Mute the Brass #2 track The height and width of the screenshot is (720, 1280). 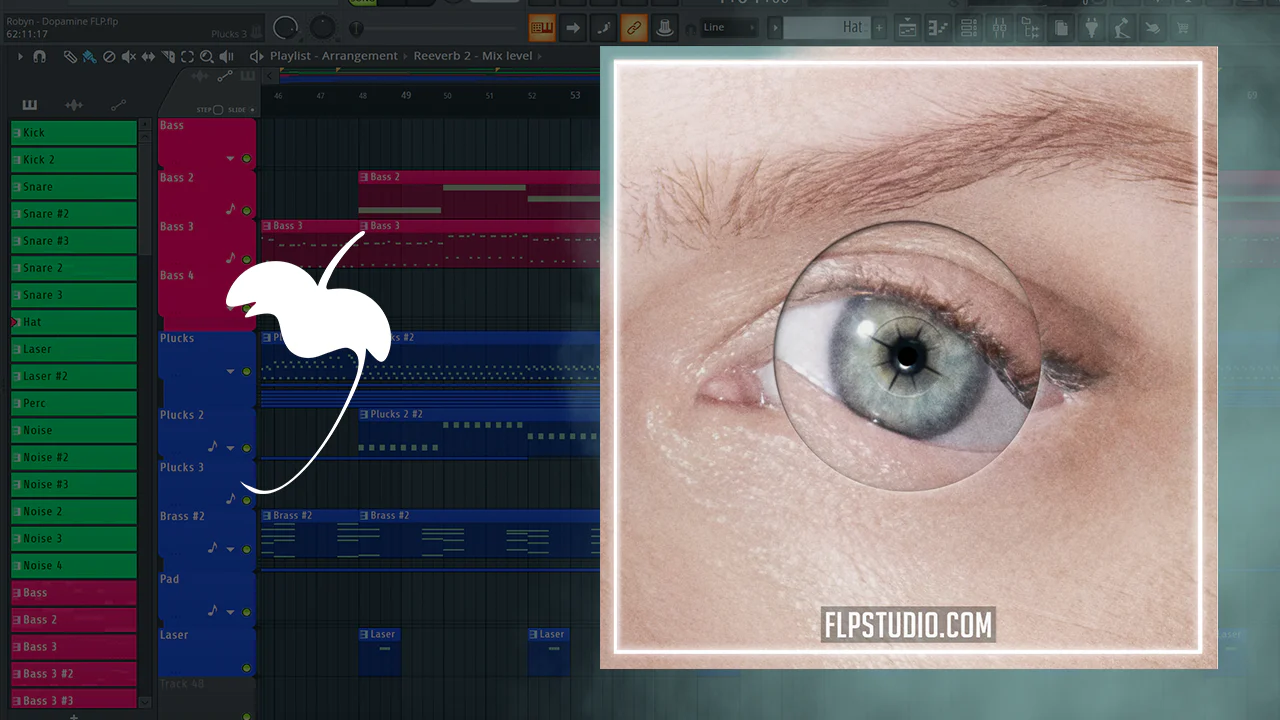click(x=246, y=549)
